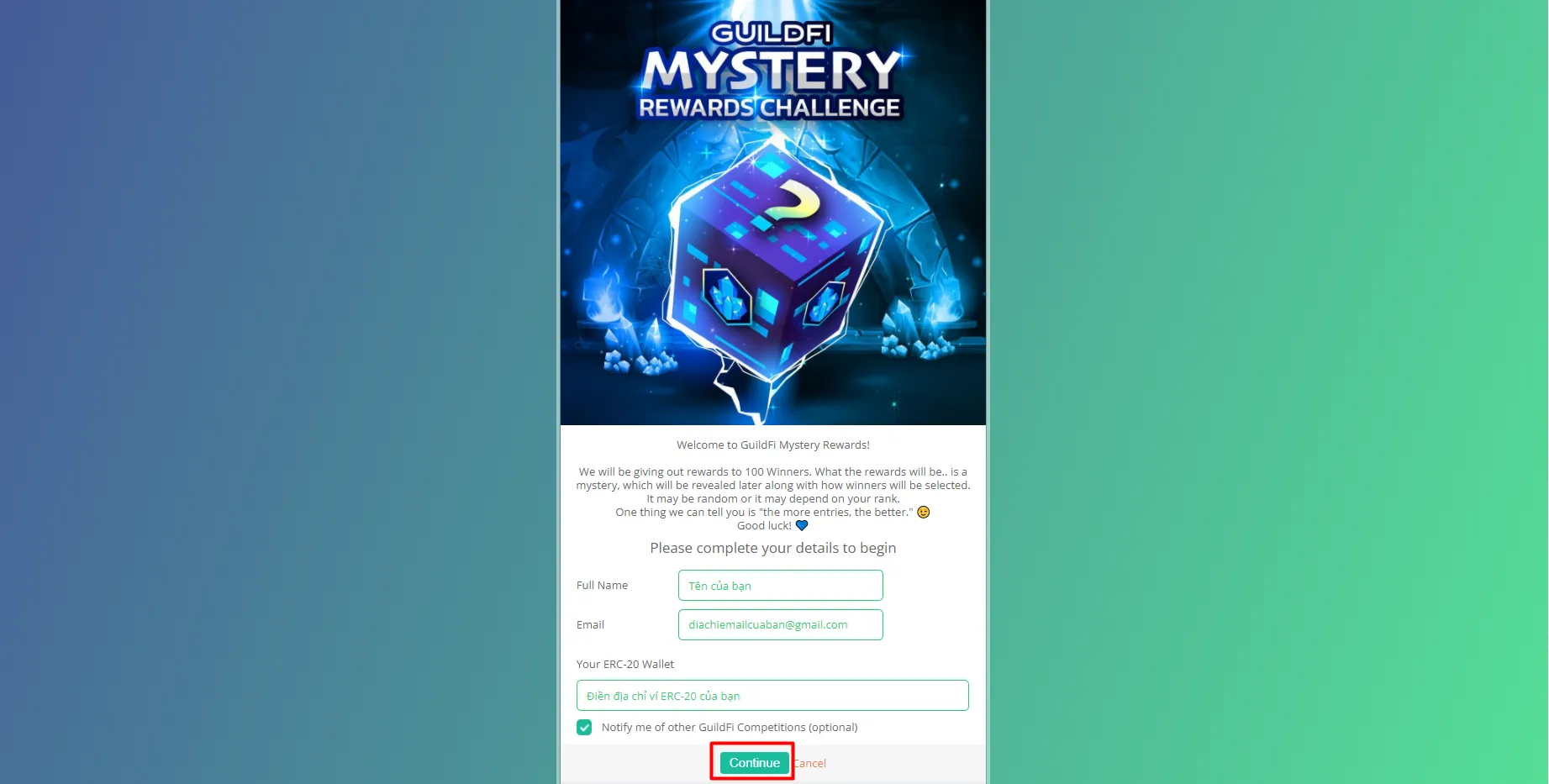Click the "Please complete your details to begin" heading
Image resolution: width=1549 pixels, height=784 pixels.
point(773,548)
